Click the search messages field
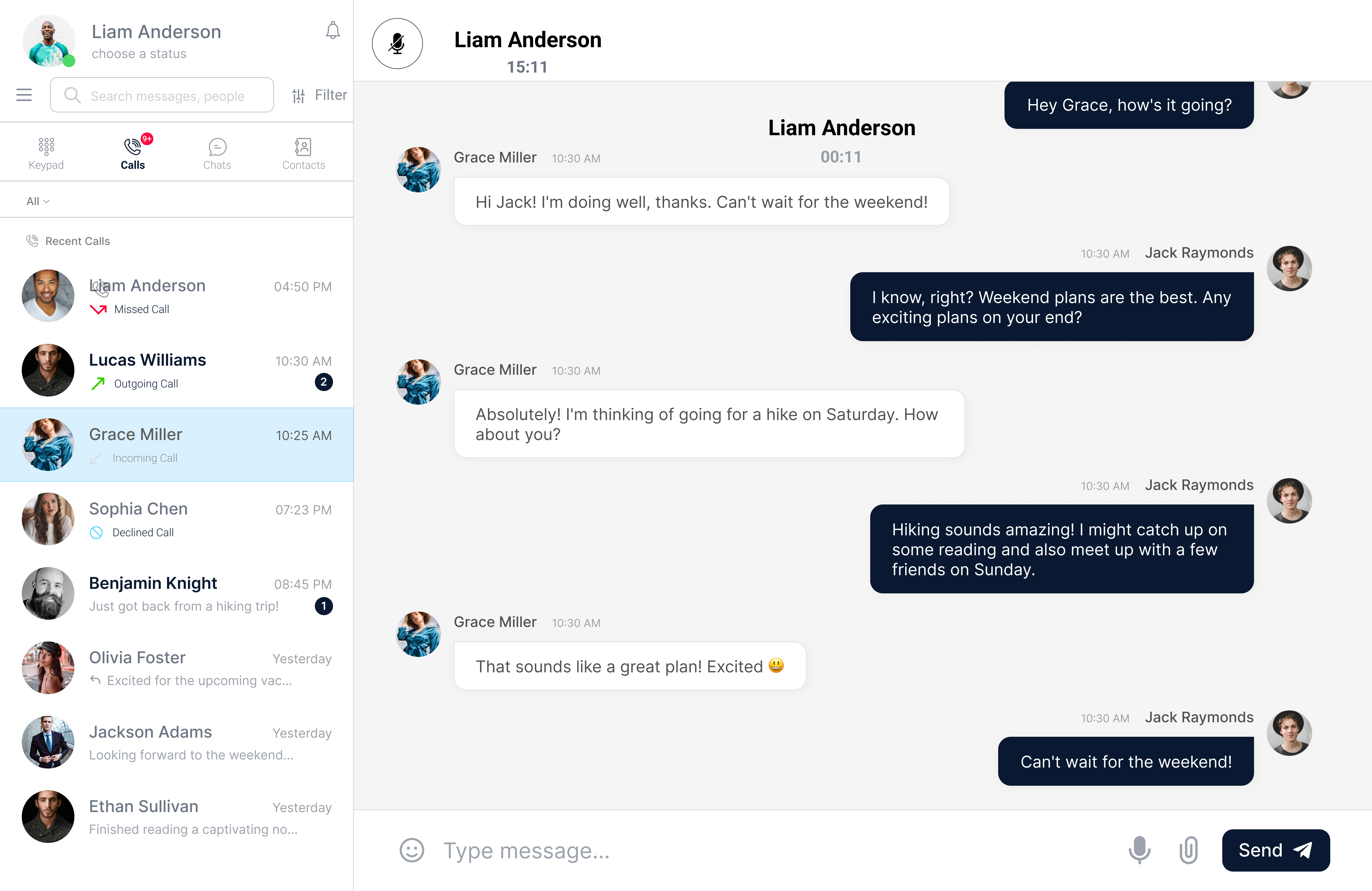This screenshot has width=1372, height=891. click(167, 96)
